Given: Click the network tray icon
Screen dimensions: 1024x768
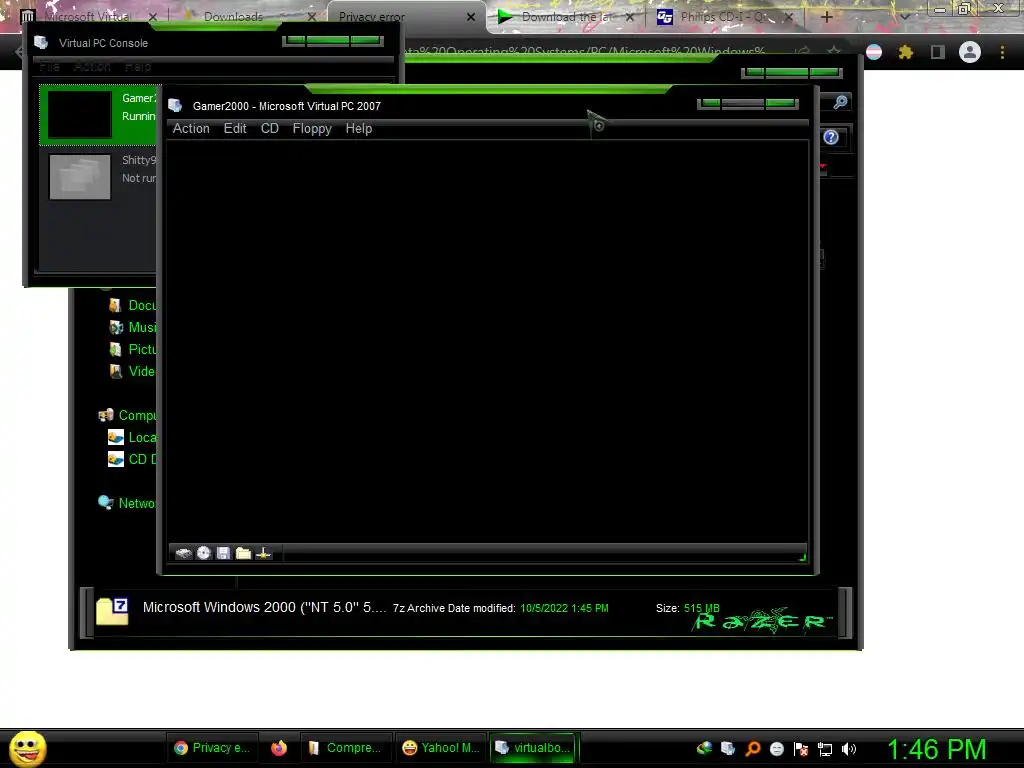Looking at the screenshot, I should click(x=825, y=749).
